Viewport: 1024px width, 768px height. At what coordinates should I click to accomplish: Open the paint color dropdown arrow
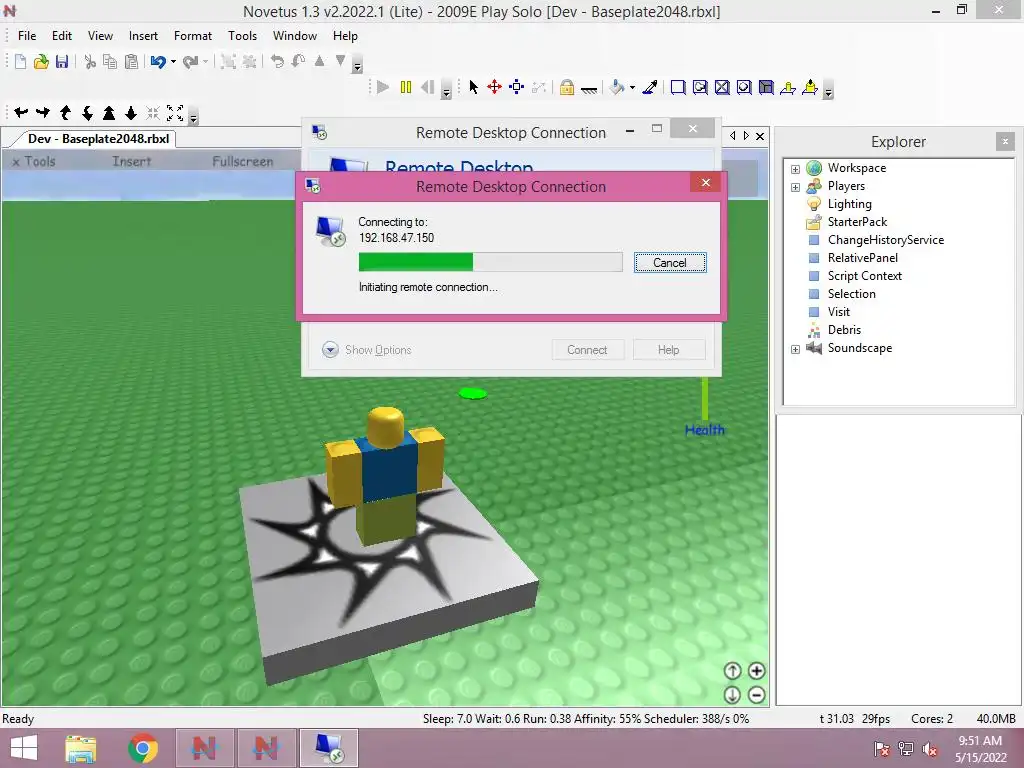tap(632, 88)
